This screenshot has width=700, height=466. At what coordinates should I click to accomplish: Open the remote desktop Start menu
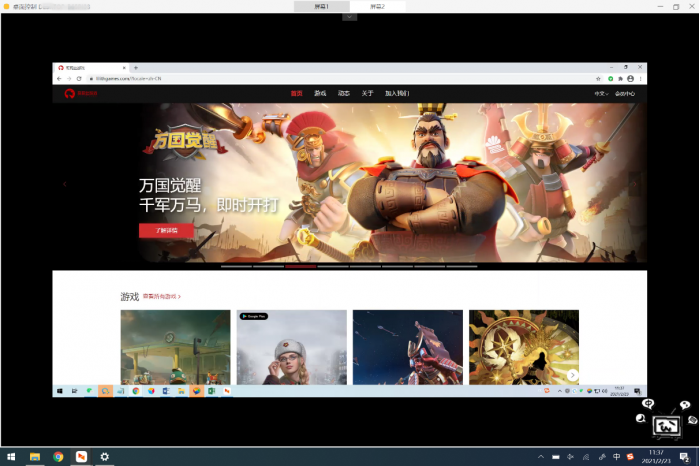click(59, 391)
